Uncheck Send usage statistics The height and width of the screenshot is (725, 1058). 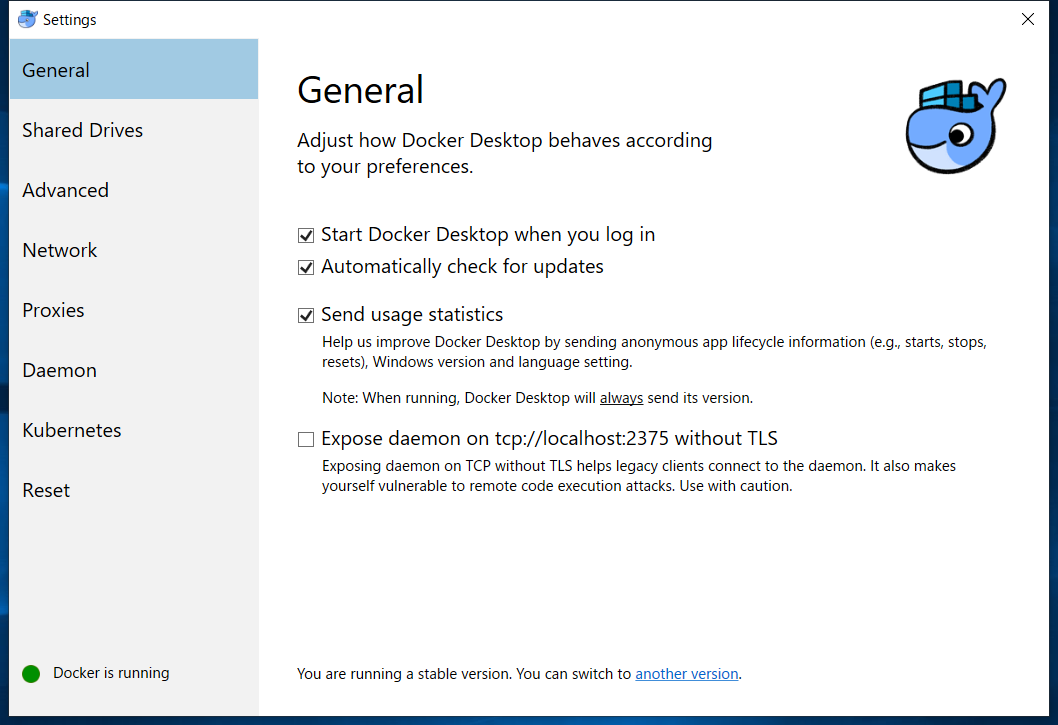(306, 316)
